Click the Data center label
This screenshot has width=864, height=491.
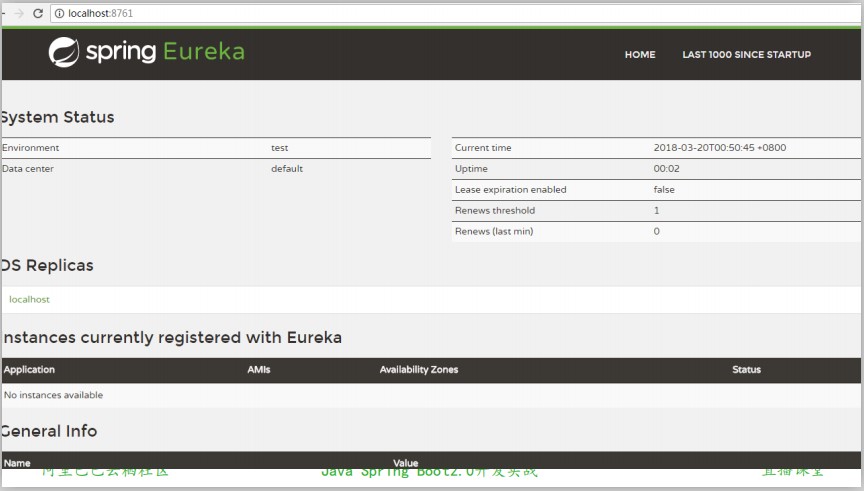pyautogui.click(x=28, y=169)
